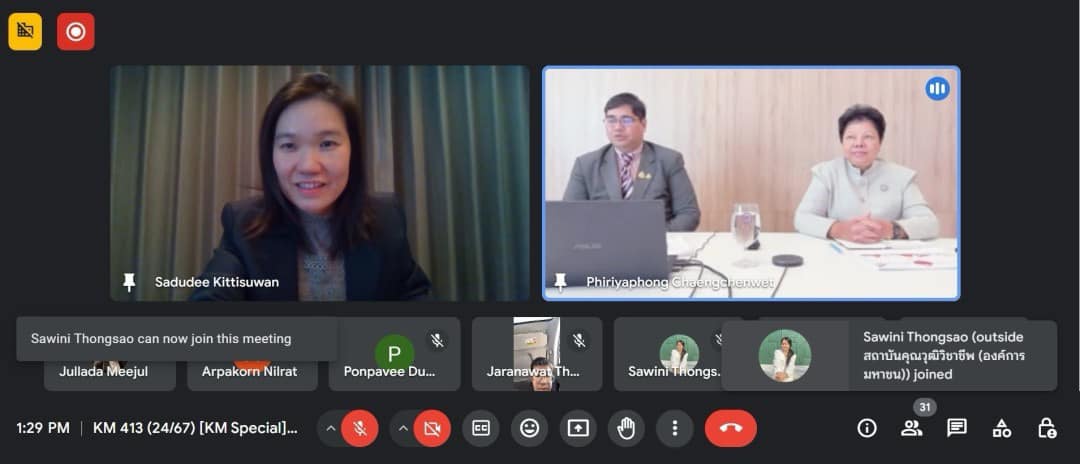Open the chat panel

click(x=957, y=428)
